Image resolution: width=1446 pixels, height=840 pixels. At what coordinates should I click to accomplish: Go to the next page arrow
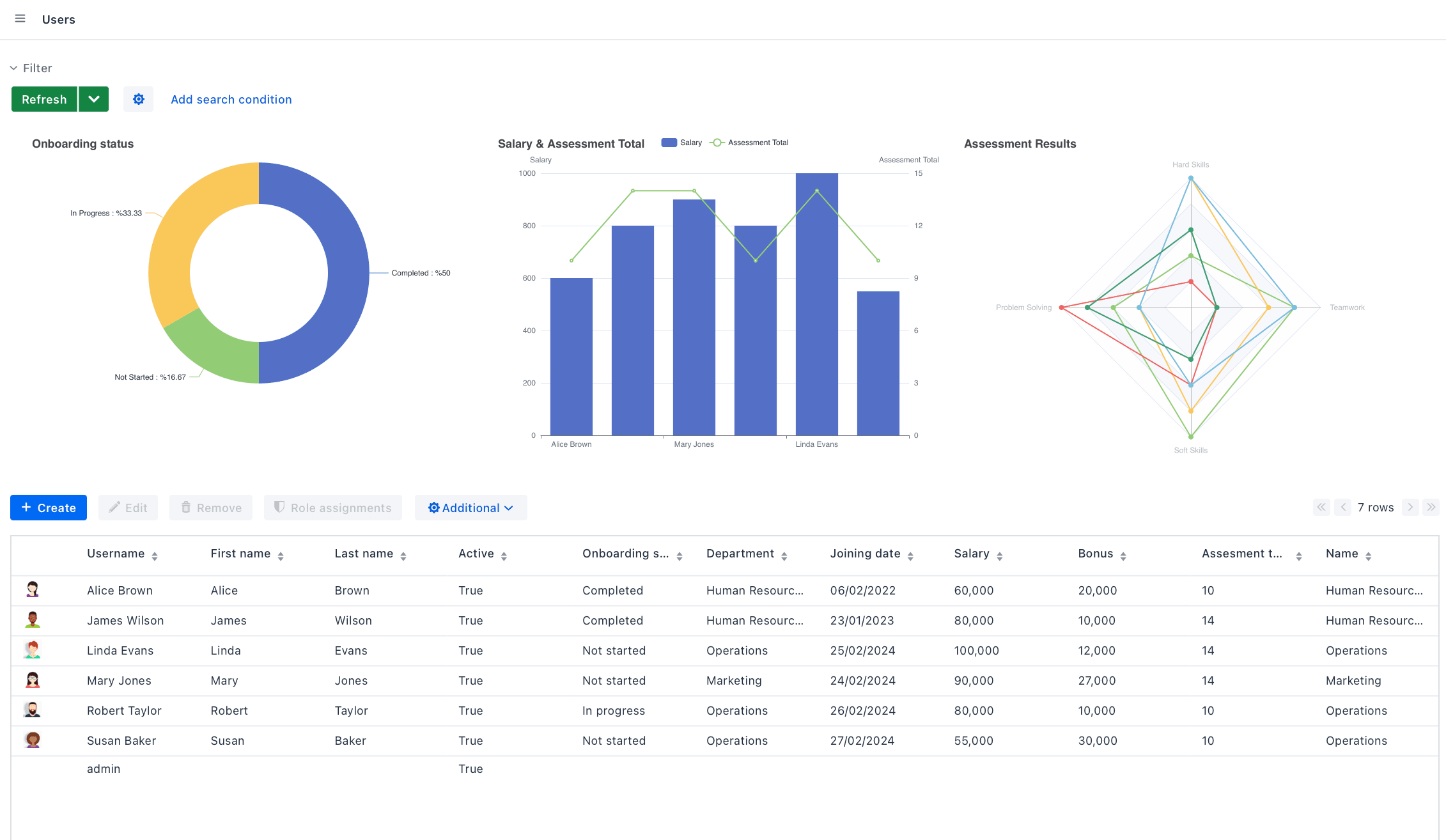point(1410,507)
